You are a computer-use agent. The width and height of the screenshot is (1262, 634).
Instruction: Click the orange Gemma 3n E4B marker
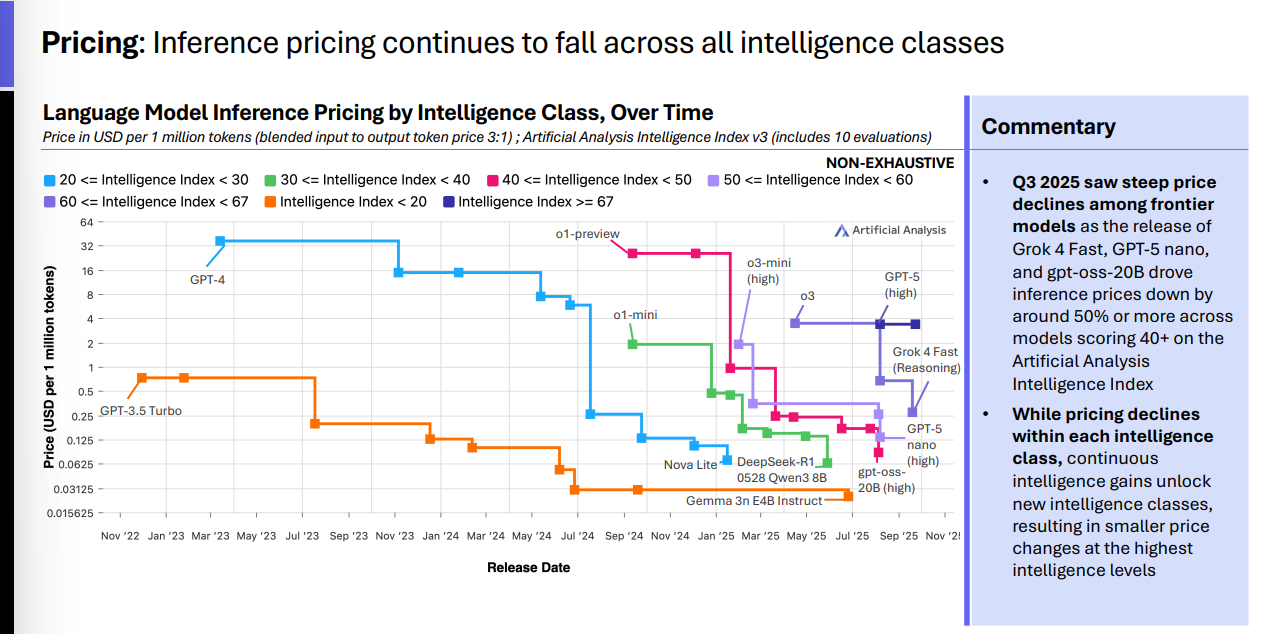[848, 495]
